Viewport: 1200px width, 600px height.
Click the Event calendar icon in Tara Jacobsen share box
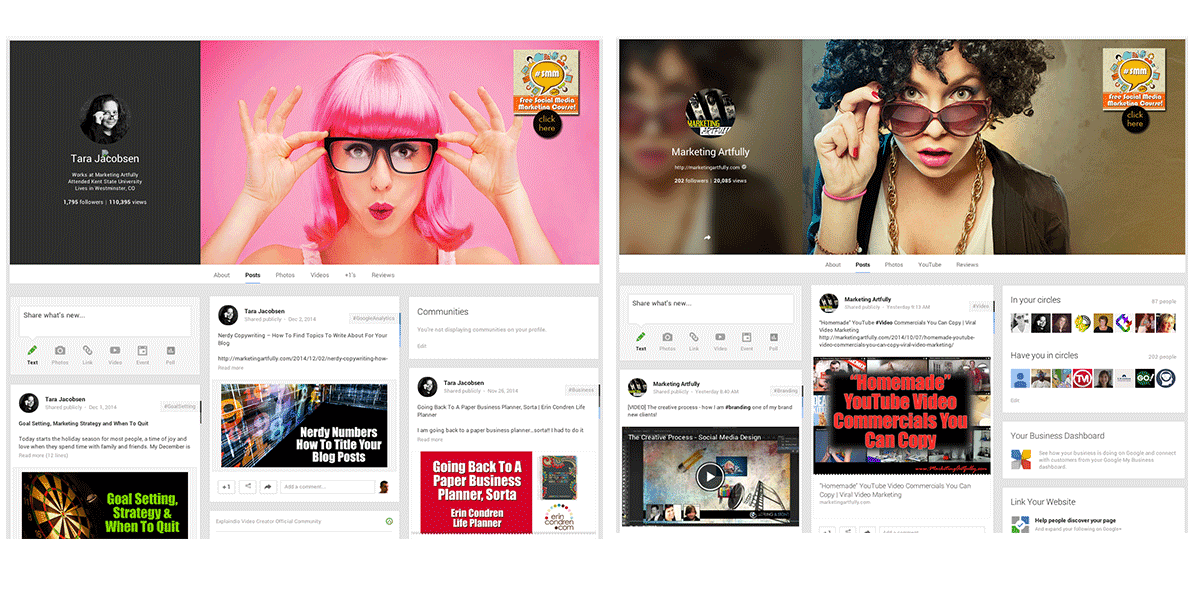[142, 351]
